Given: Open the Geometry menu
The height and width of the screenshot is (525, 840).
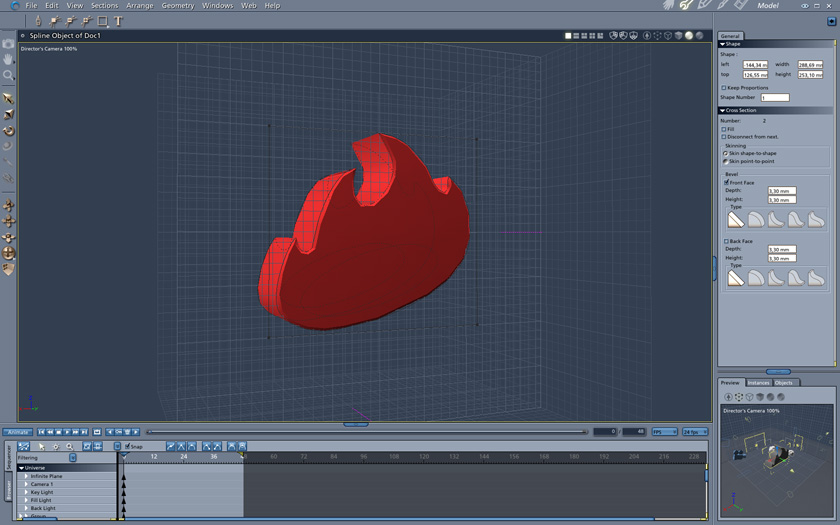Looking at the screenshot, I should pos(178,6).
